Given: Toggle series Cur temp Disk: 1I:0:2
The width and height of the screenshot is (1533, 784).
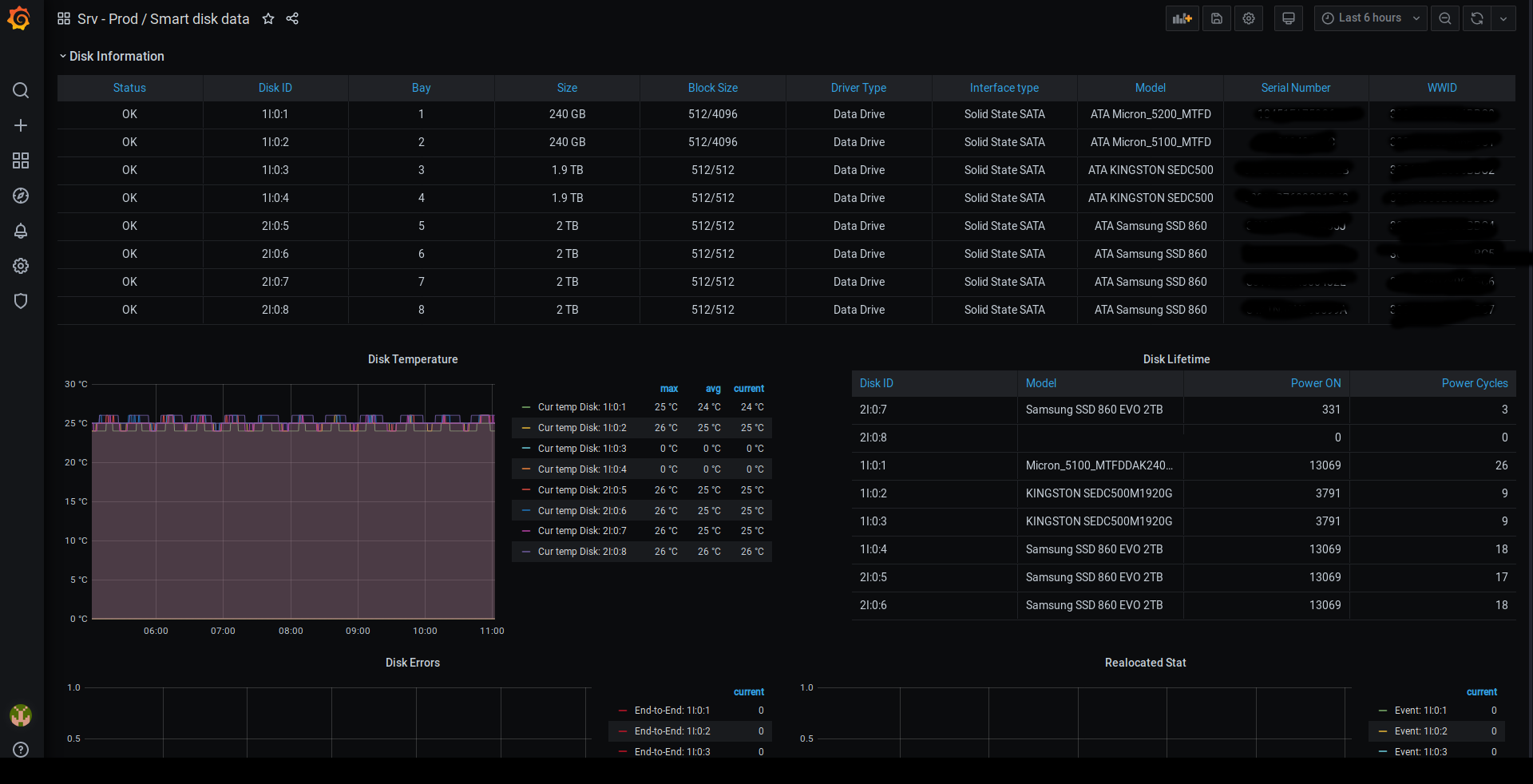Looking at the screenshot, I should pyautogui.click(x=582, y=428).
